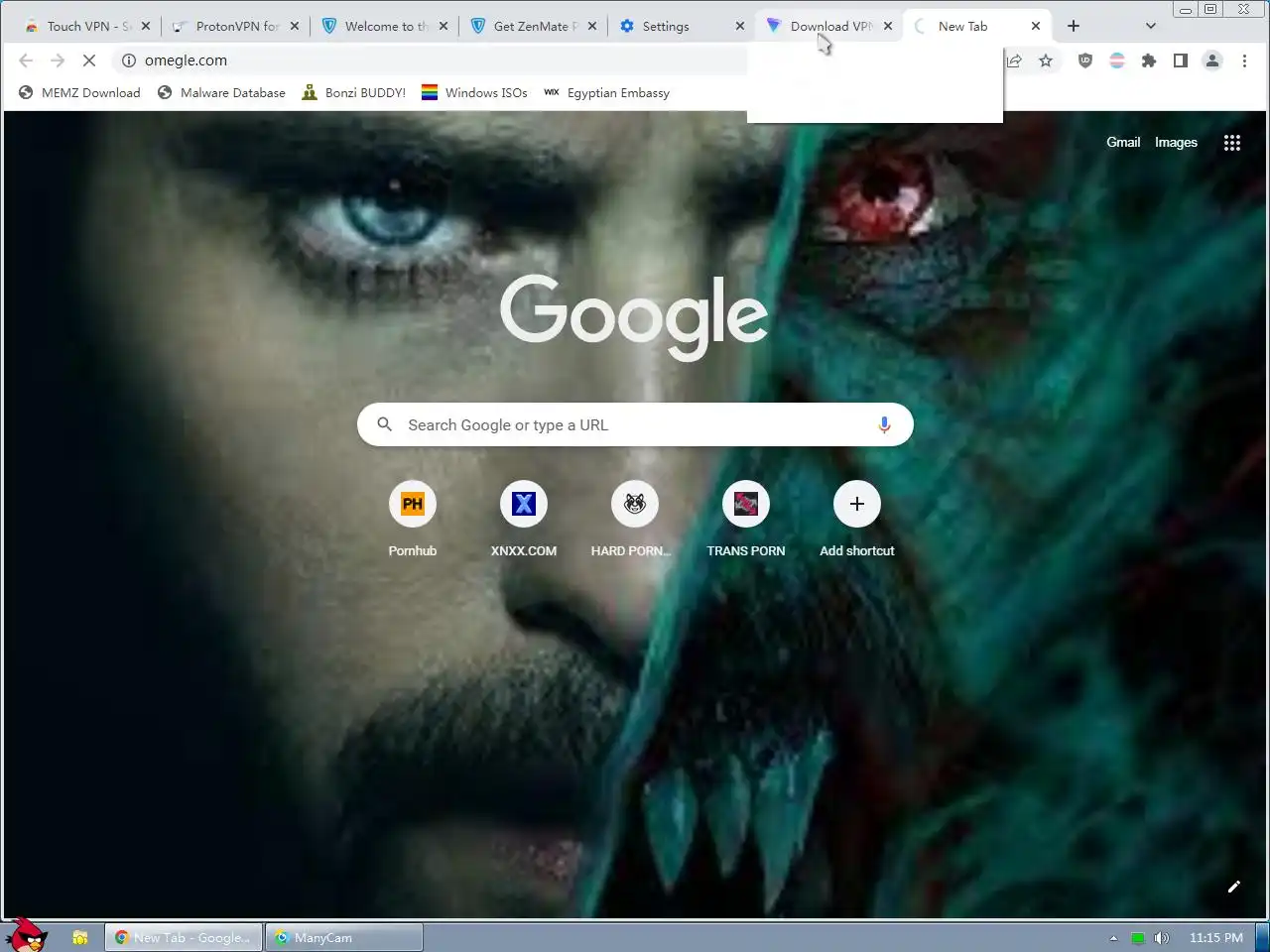Toggle the side panel icon

click(x=1181, y=60)
